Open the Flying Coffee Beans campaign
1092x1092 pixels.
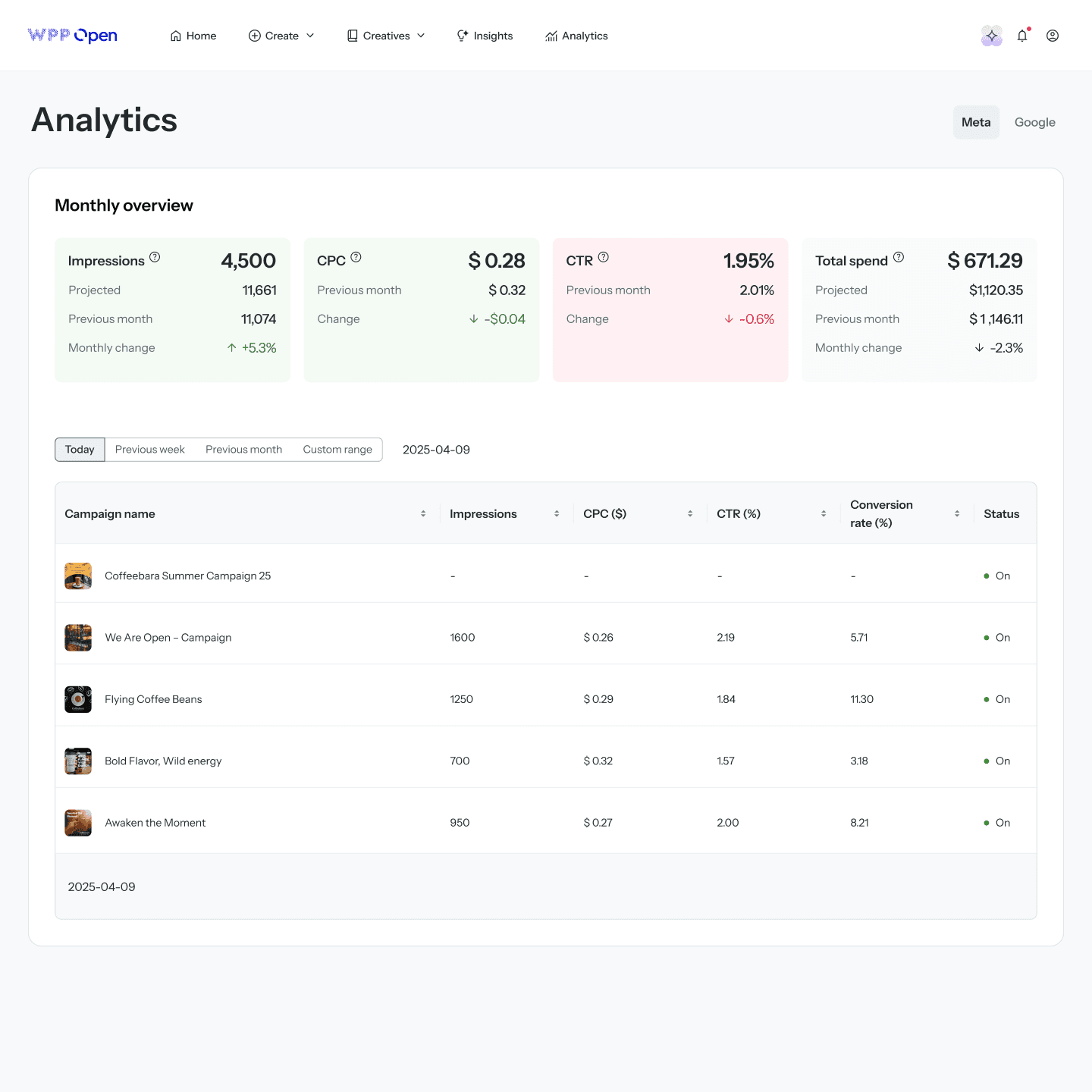point(153,699)
